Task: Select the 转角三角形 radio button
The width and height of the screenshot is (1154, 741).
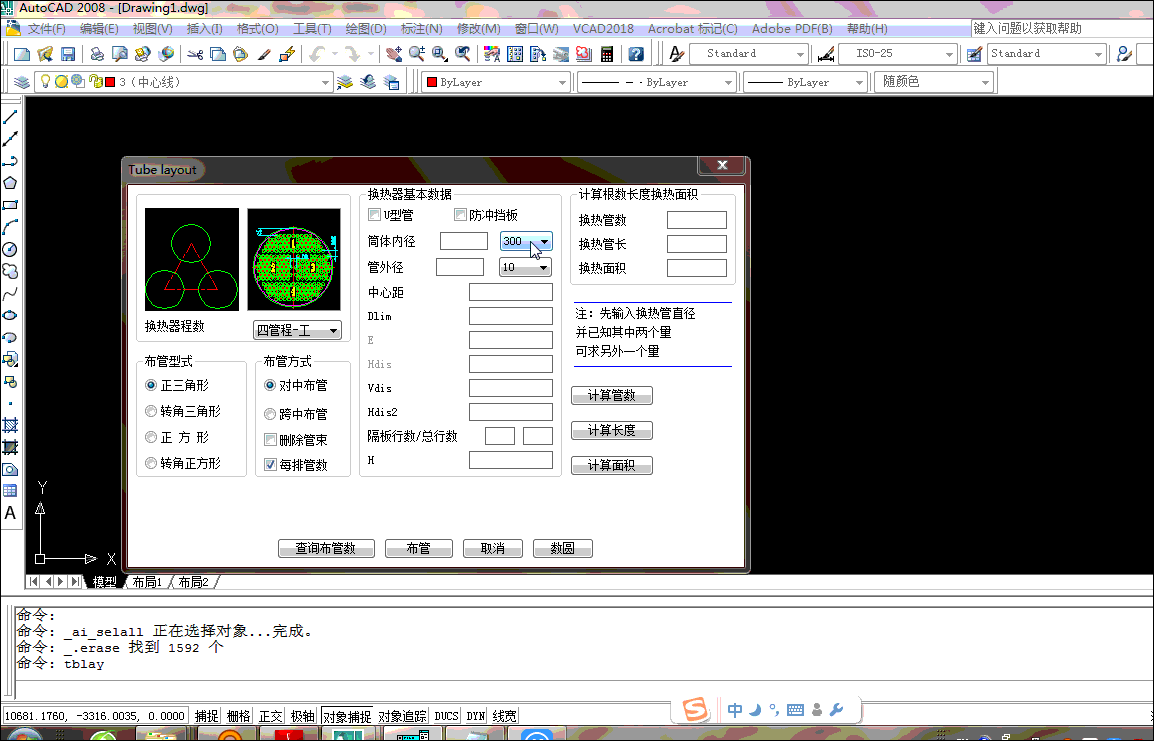Action: tap(151, 411)
